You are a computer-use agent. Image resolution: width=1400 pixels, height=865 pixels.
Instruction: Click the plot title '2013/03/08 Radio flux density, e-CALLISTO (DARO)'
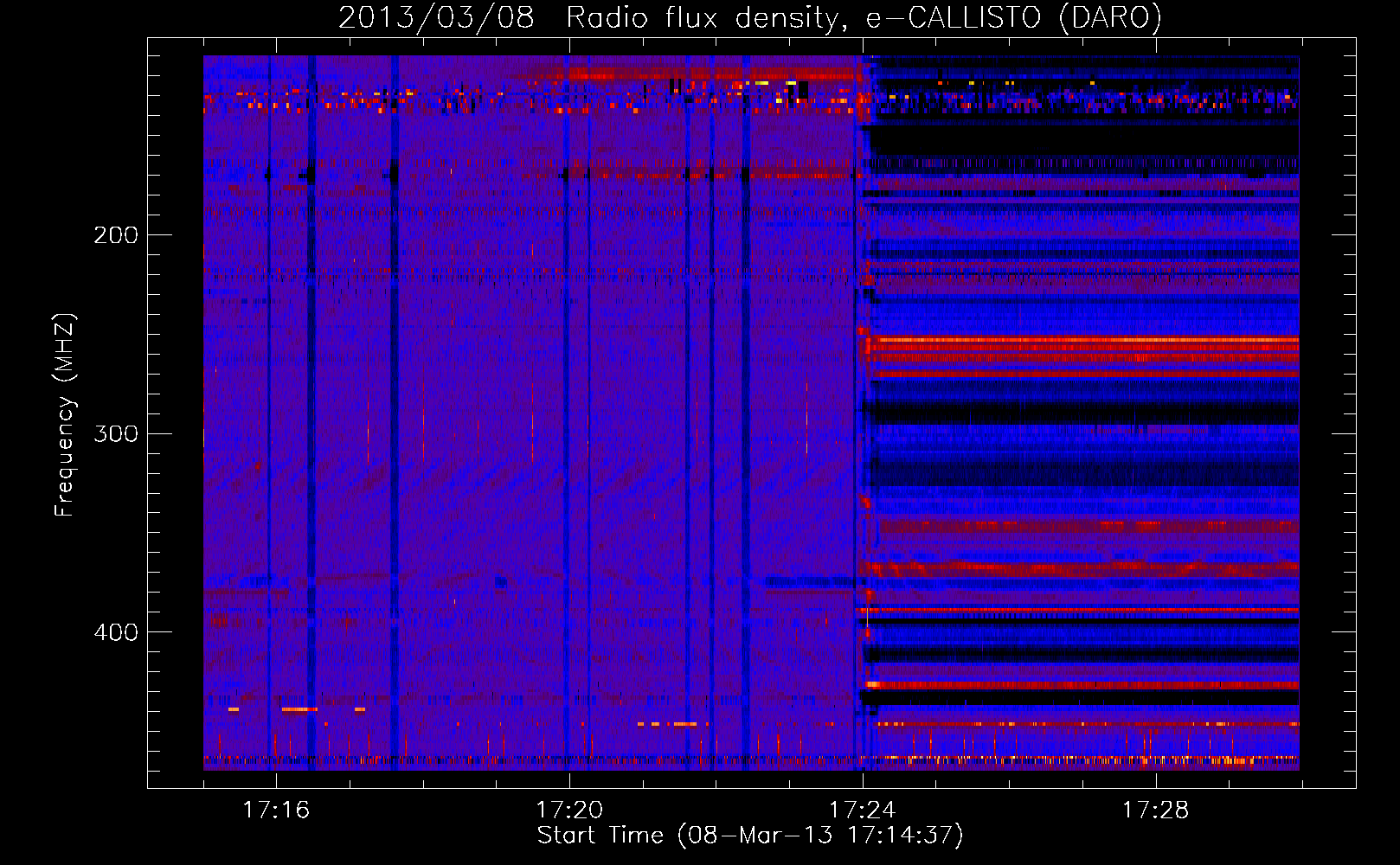[x=749, y=17]
